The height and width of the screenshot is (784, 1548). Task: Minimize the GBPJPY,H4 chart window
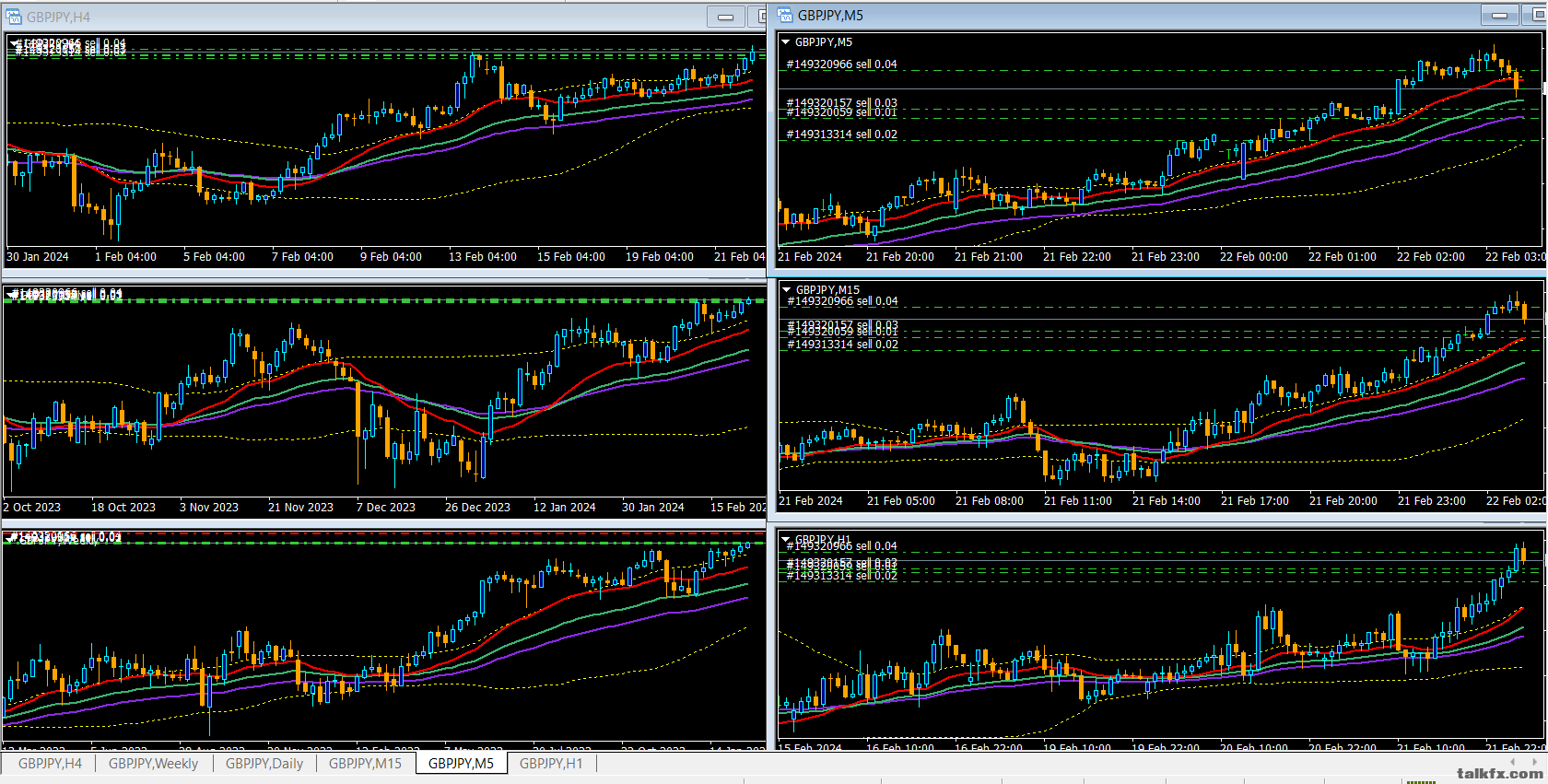pyautogui.click(x=725, y=17)
